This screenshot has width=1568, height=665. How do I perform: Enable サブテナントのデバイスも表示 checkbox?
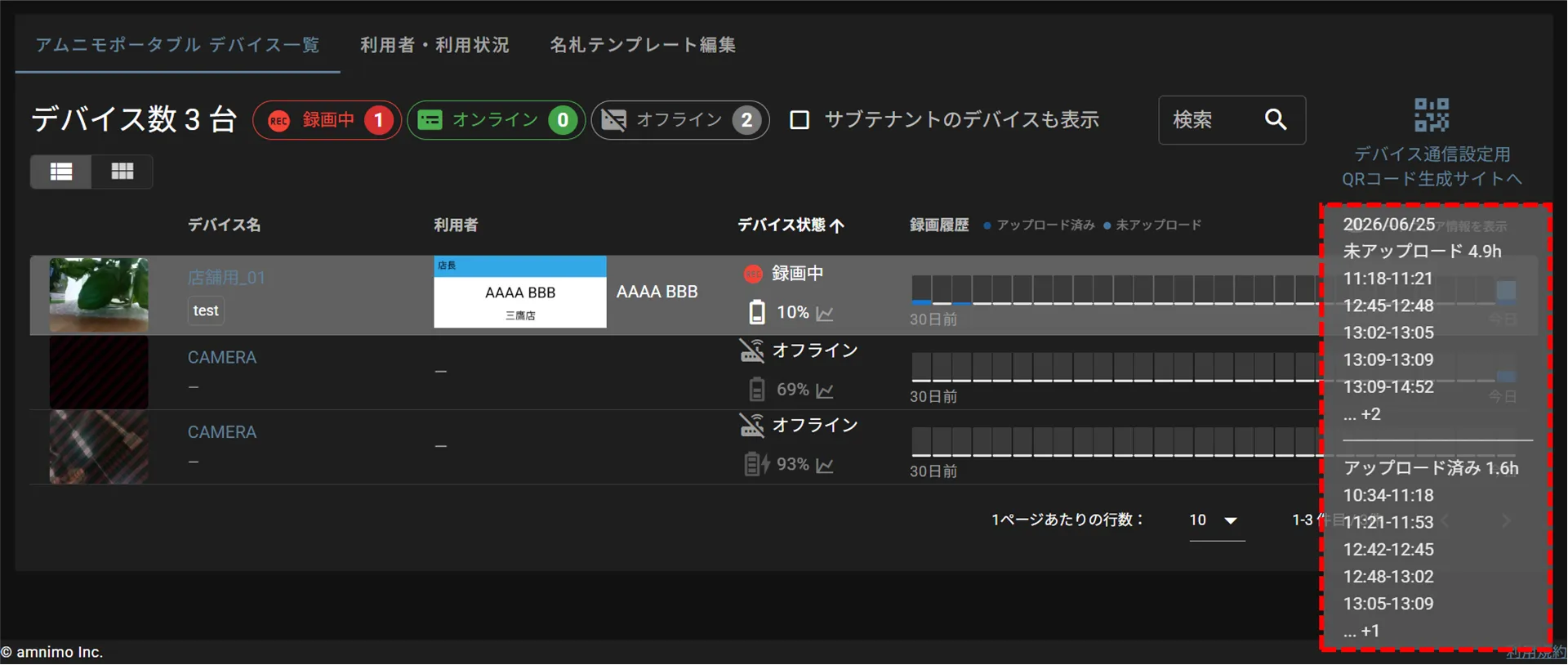[800, 120]
